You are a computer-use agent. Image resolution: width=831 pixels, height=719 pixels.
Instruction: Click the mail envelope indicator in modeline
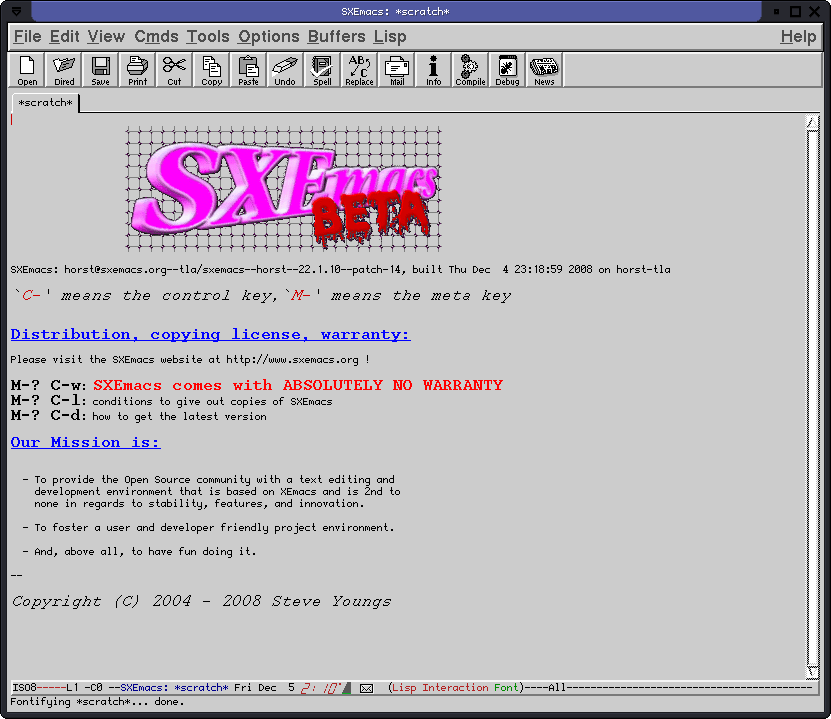pos(366,688)
